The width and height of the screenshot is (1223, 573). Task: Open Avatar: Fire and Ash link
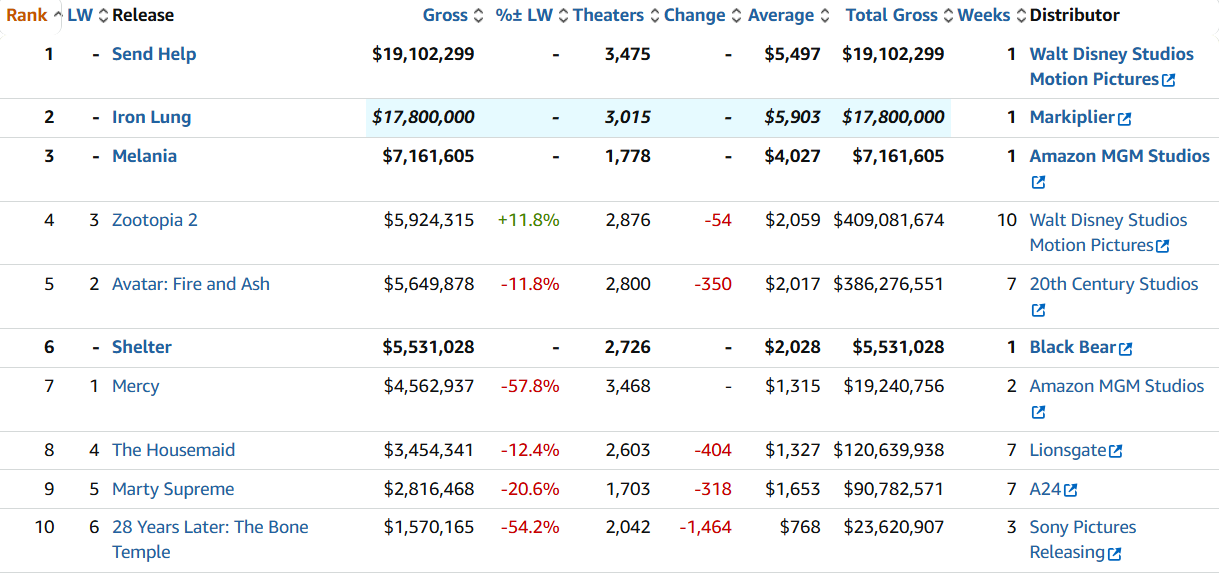[190, 284]
